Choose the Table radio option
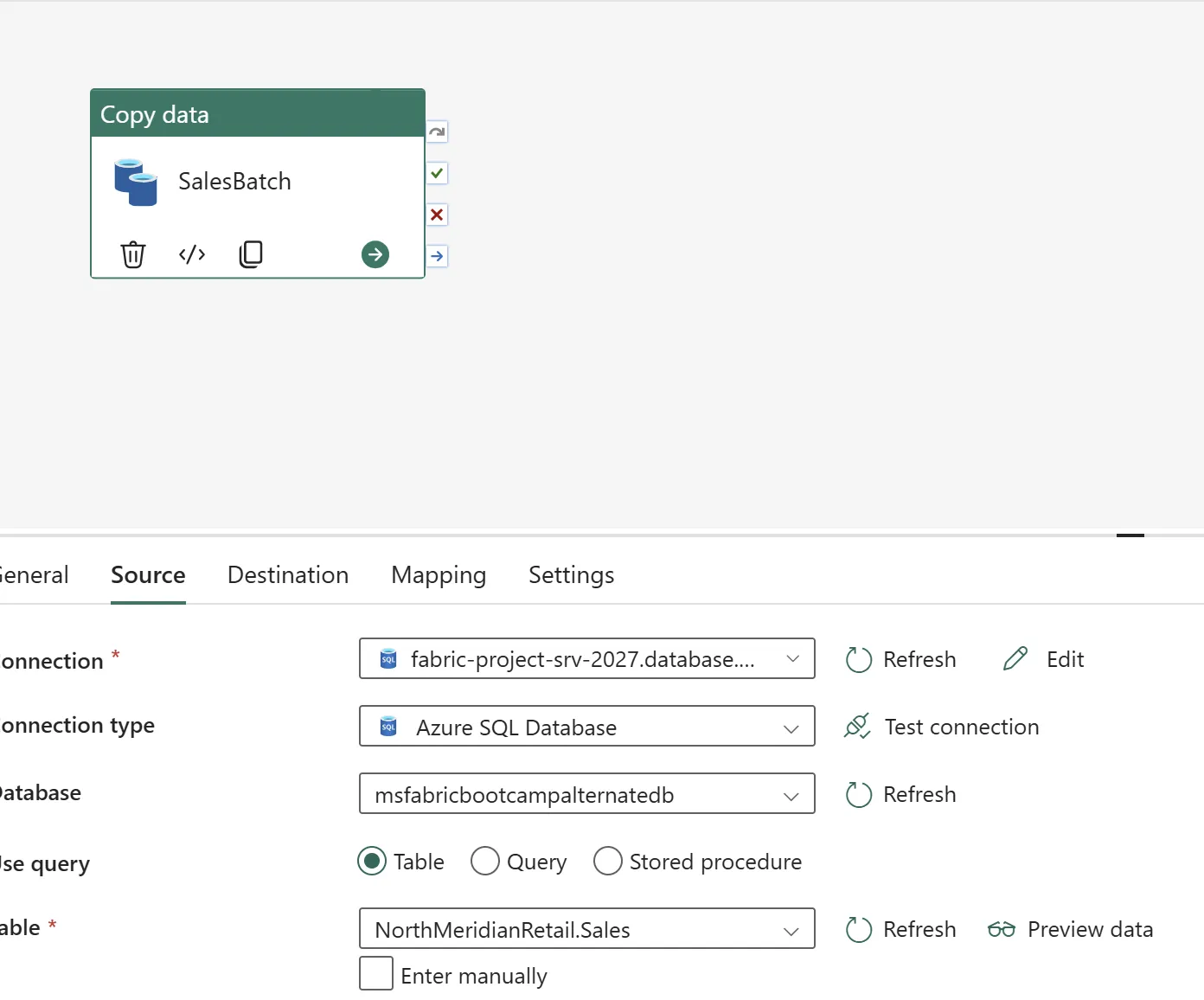Viewport: 1204px width, 1000px height. click(x=372, y=862)
